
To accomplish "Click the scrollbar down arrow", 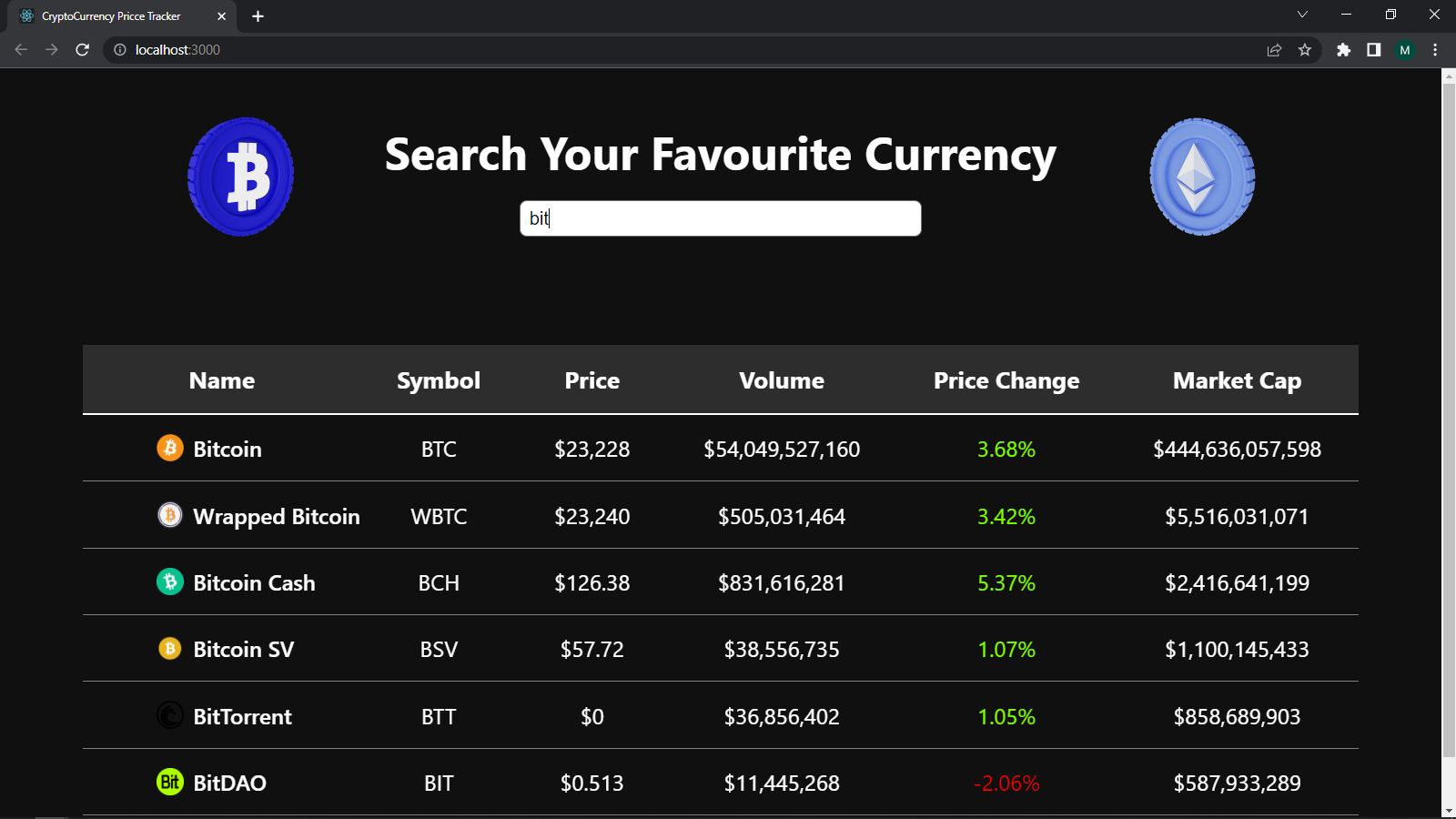I will pyautogui.click(x=1449, y=811).
